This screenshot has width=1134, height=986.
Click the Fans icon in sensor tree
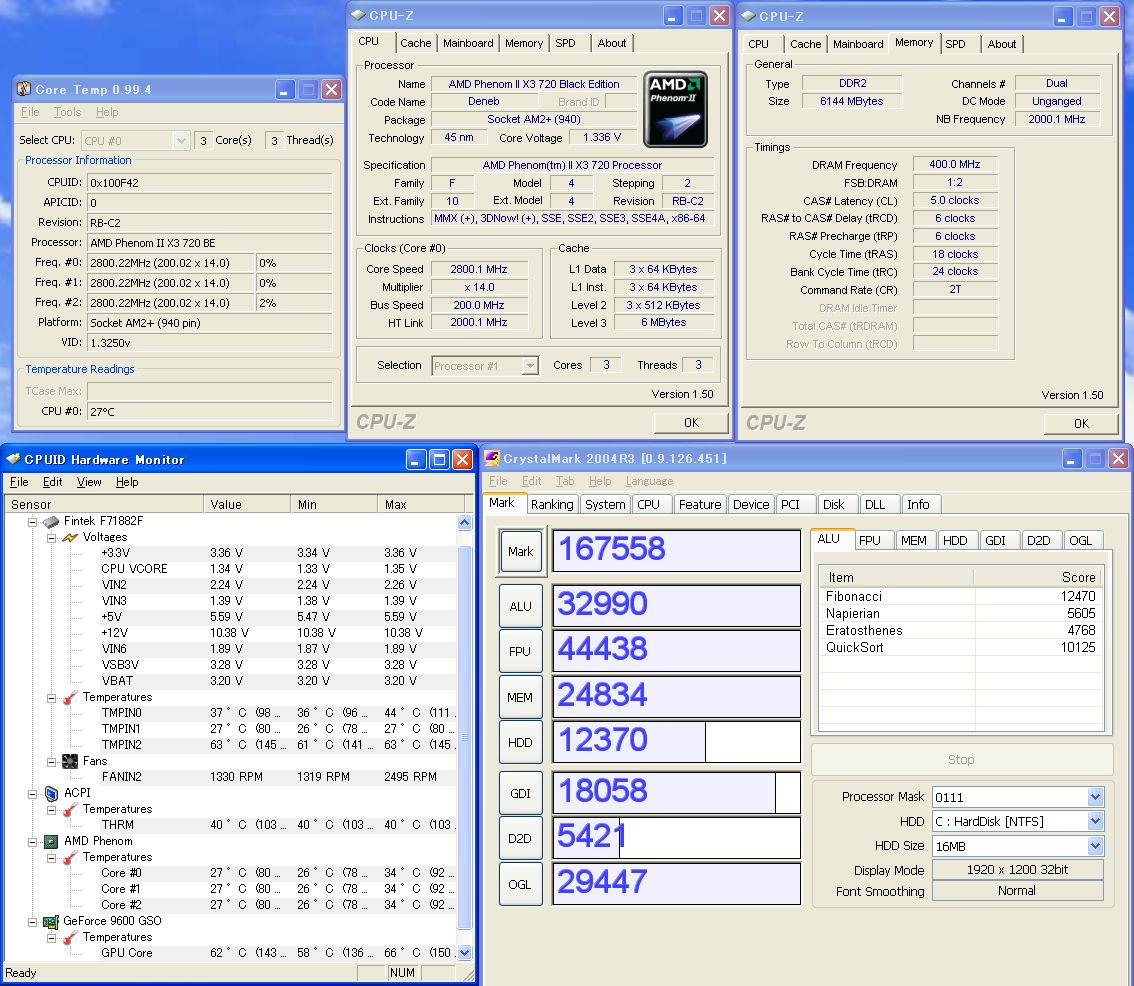coord(70,761)
